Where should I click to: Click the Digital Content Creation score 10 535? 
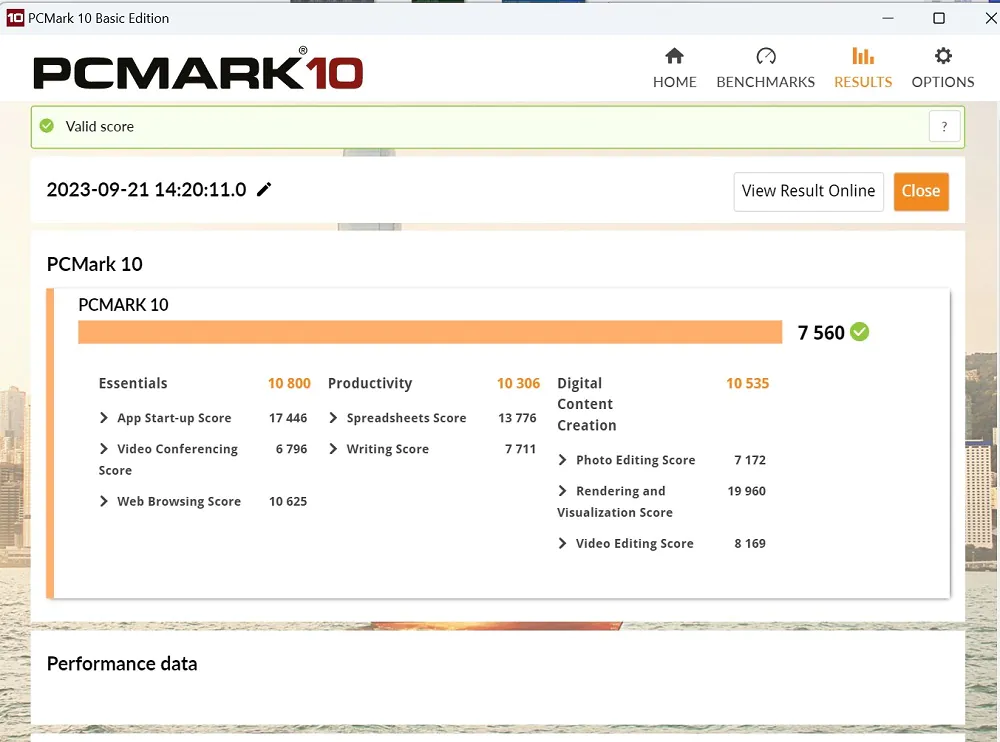(747, 383)
